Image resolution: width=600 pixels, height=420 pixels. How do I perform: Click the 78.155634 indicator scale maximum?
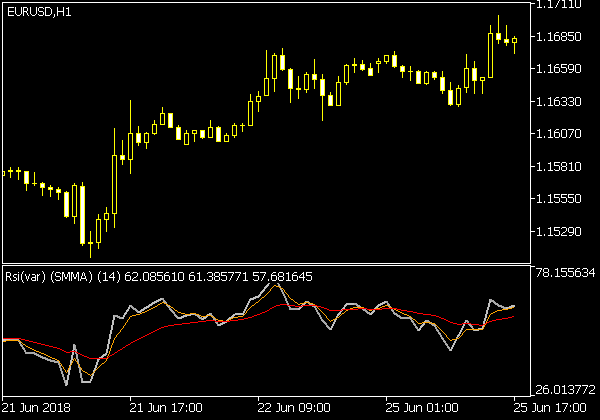[x=565, y=273]
